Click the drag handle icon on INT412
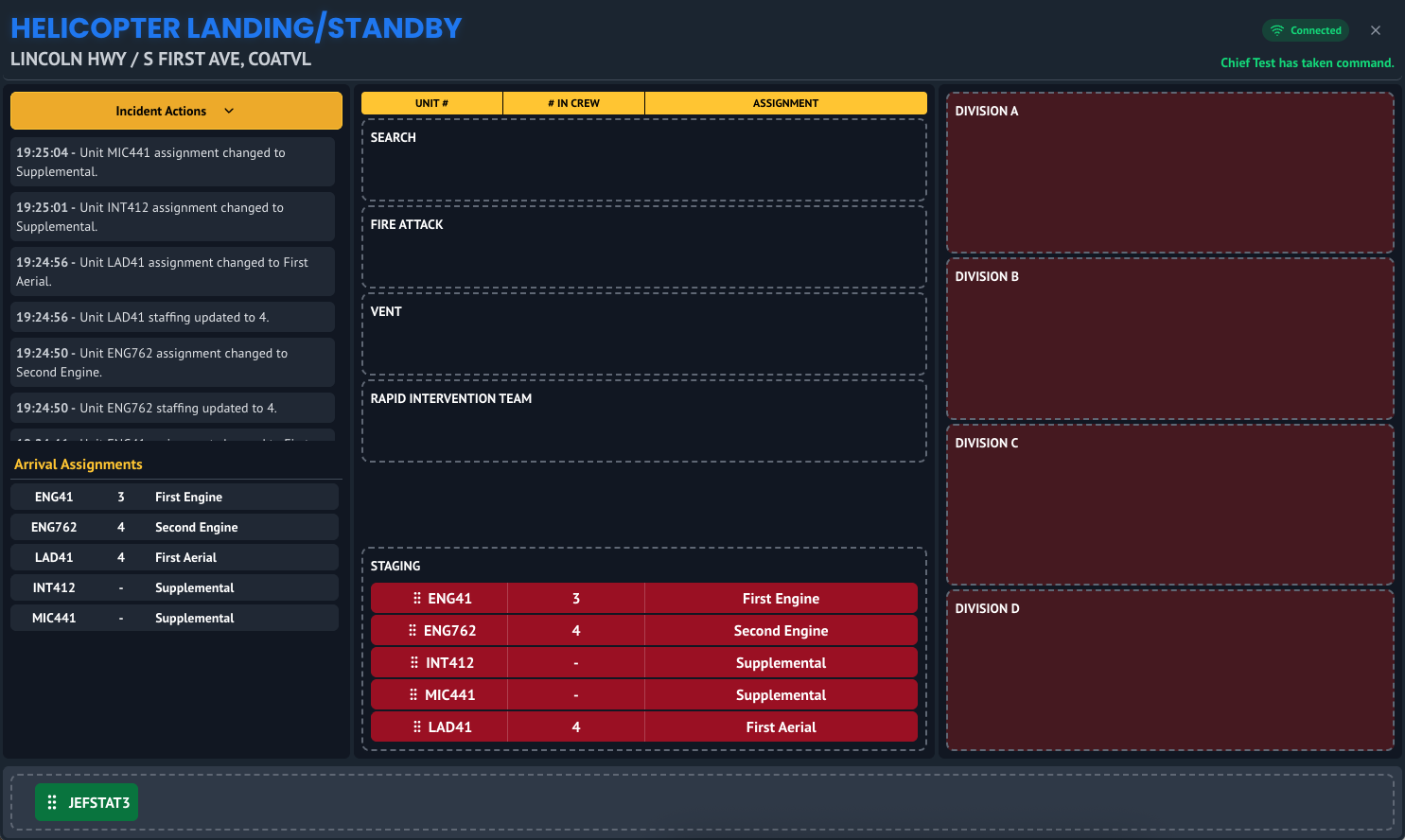Image resolution: width=1405 pixels, height=840 pixels. (x=414, y=662)
